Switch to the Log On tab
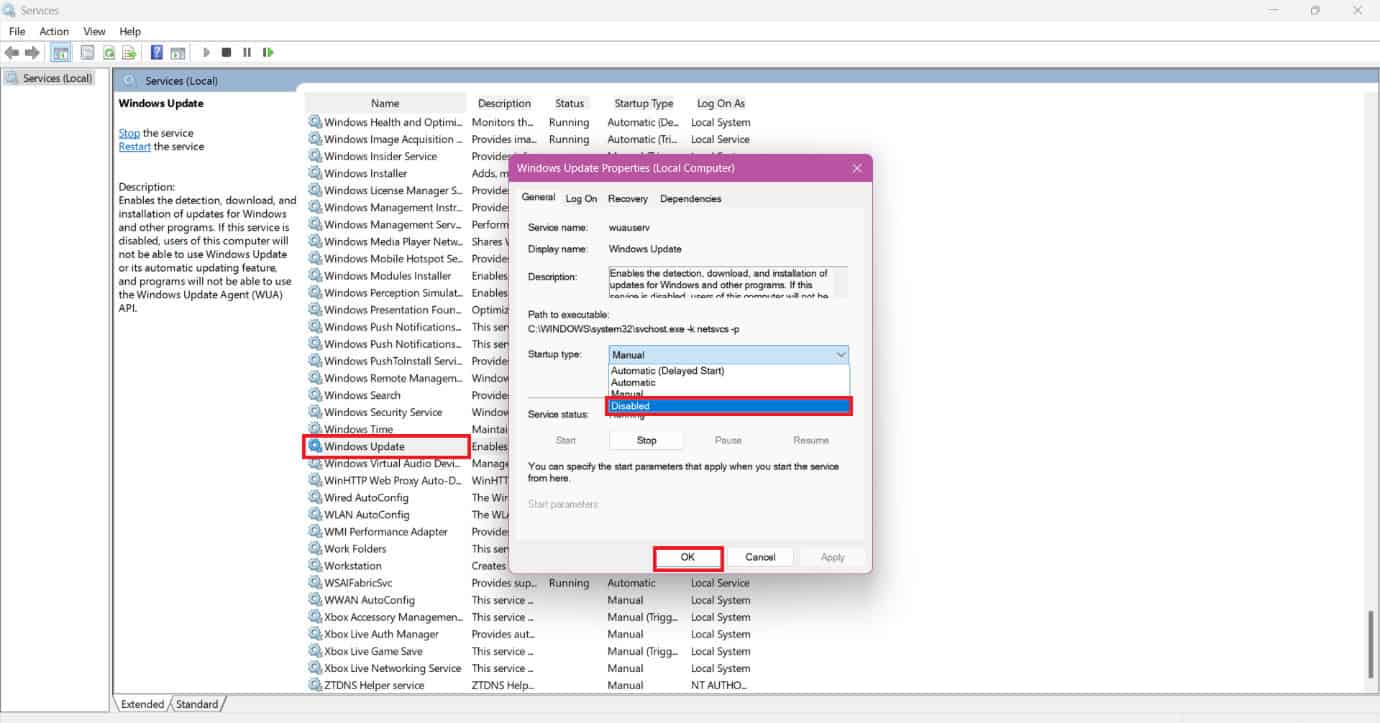 pyautogui.click(x=581, y=198)
